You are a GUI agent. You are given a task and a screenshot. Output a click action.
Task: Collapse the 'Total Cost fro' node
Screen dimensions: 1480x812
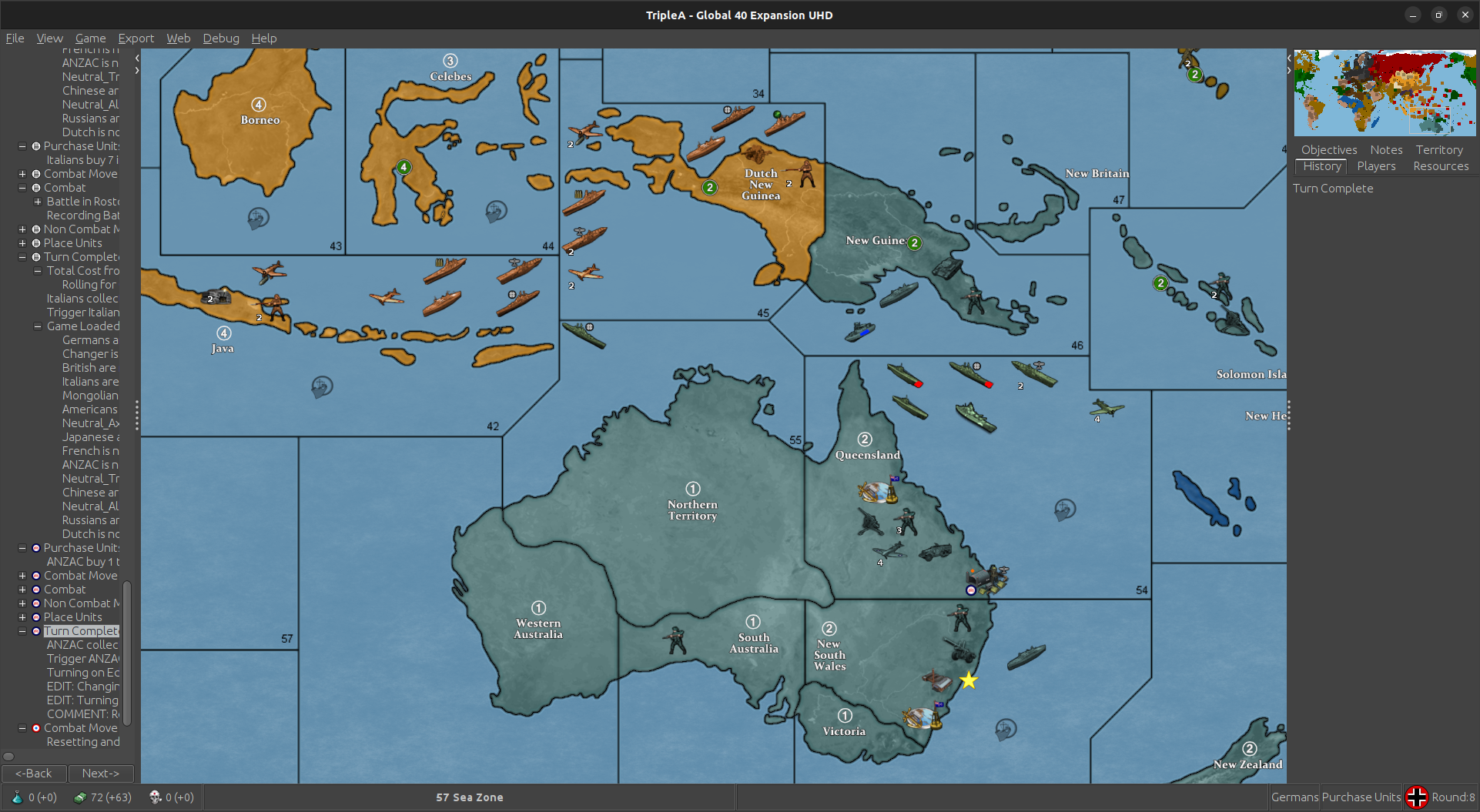tap(38, 271)
